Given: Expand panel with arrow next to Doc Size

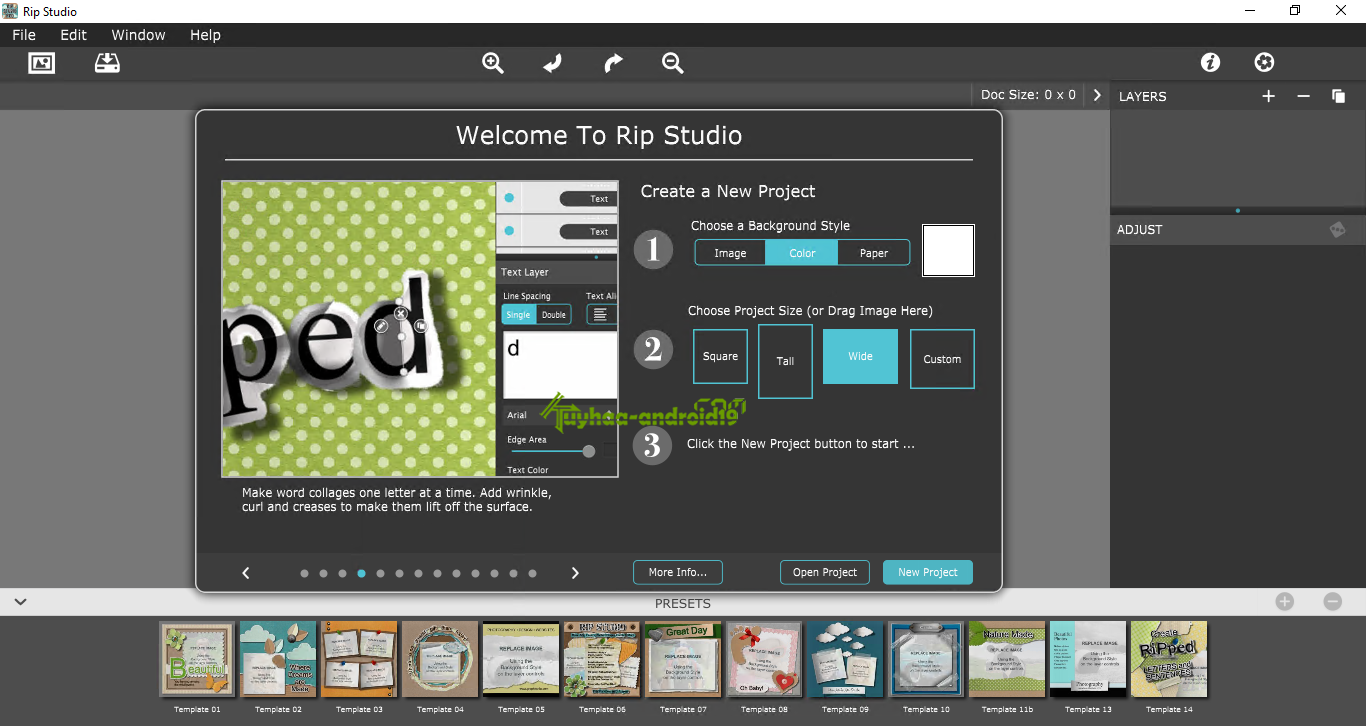Looking at the screenshot, I should click(1097, 95).
